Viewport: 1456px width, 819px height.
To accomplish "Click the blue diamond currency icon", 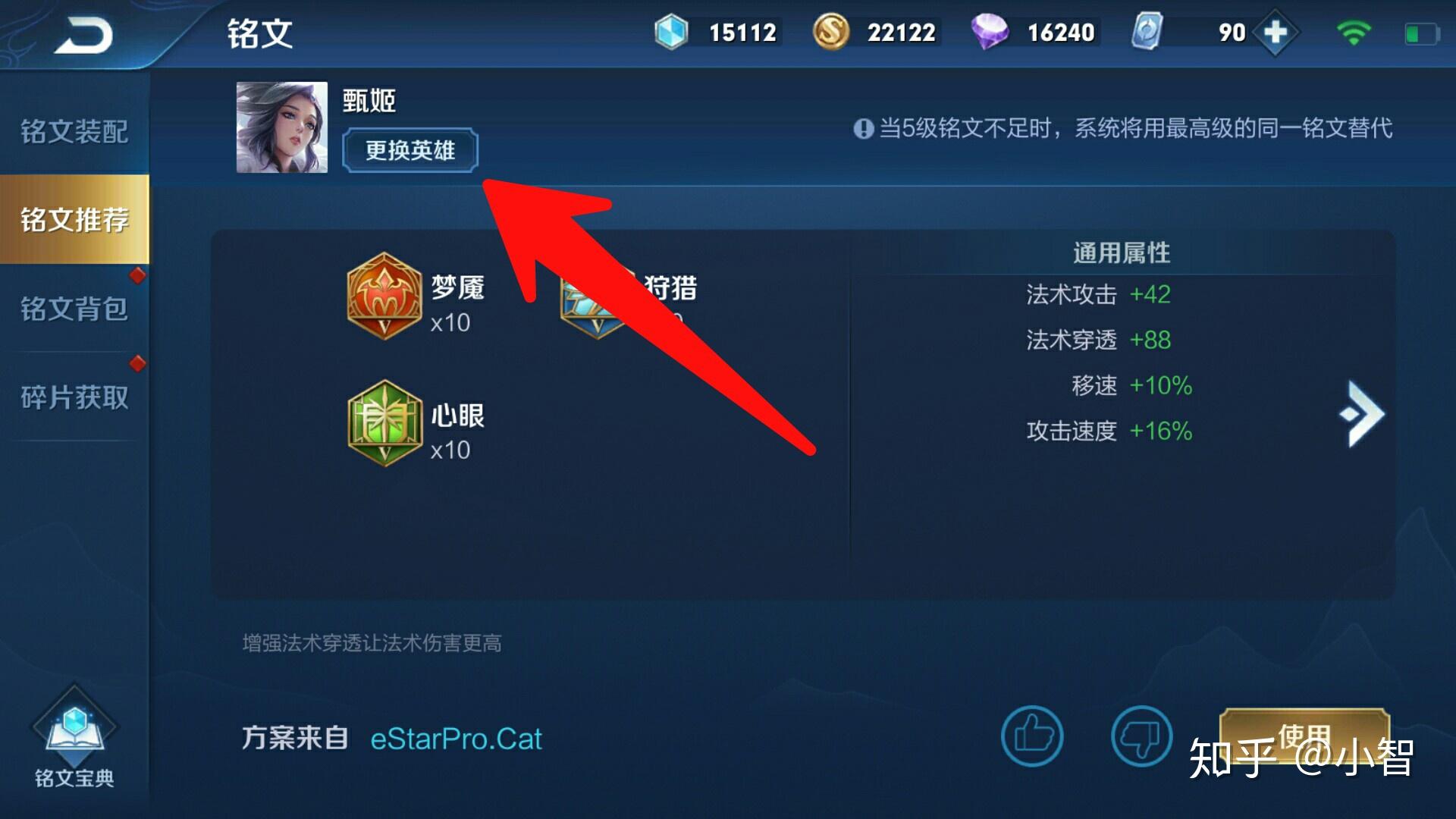I will click(671, 33).
